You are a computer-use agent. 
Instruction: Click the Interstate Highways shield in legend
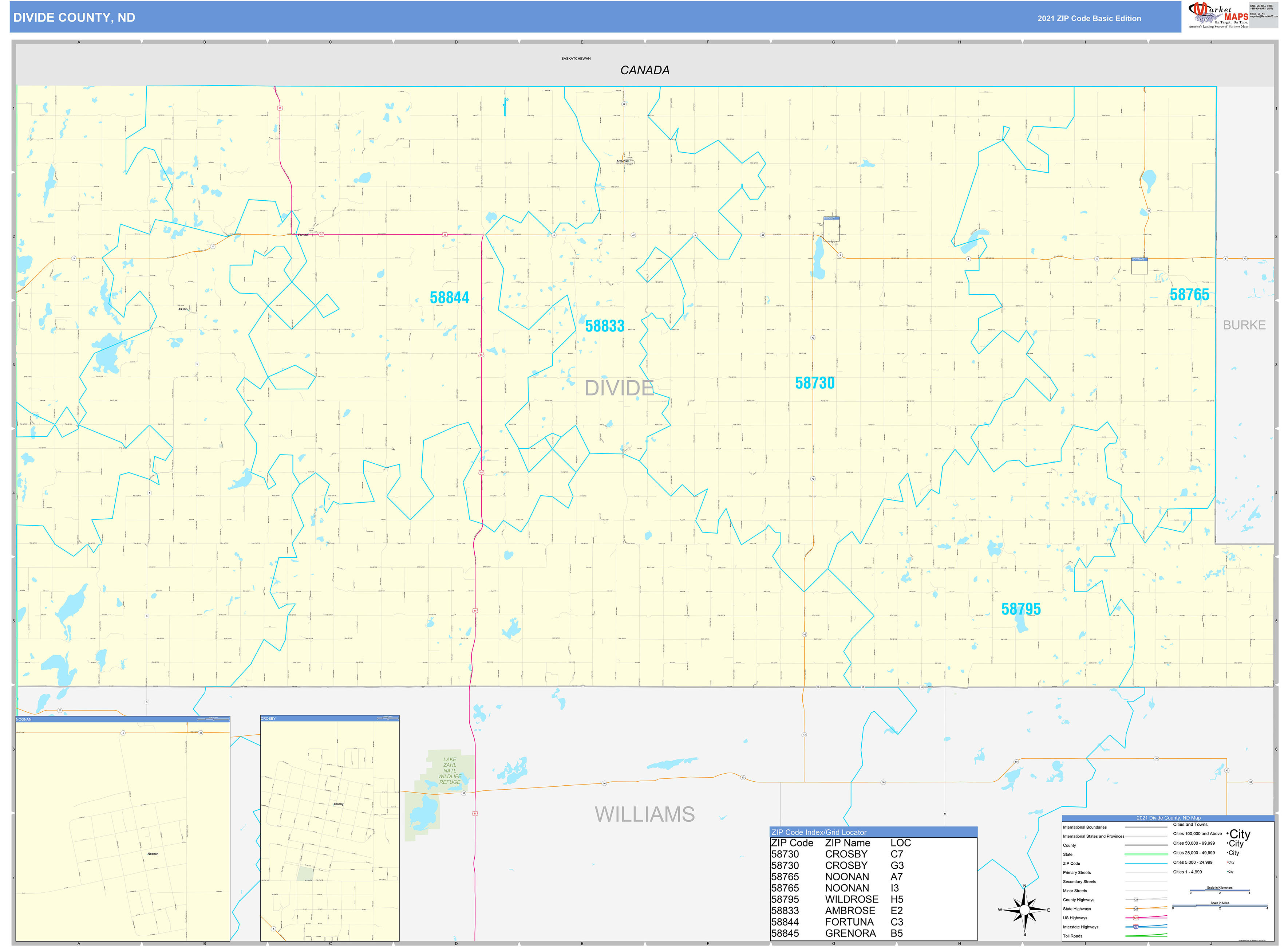[x=1136, y=927]
